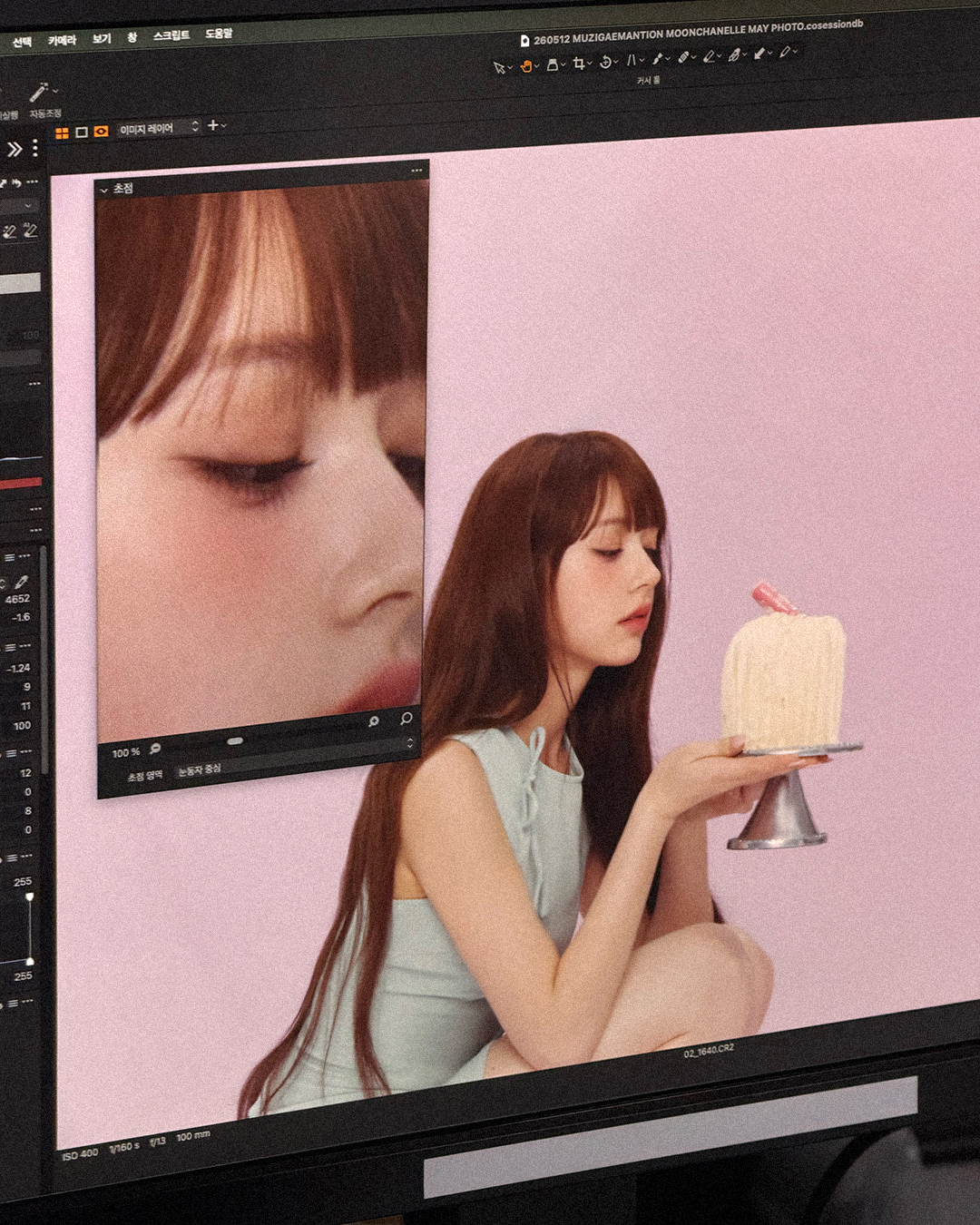980x1225 pixels.
Task: Click the 100 mm focal length readout
Action: point(193,1136)
